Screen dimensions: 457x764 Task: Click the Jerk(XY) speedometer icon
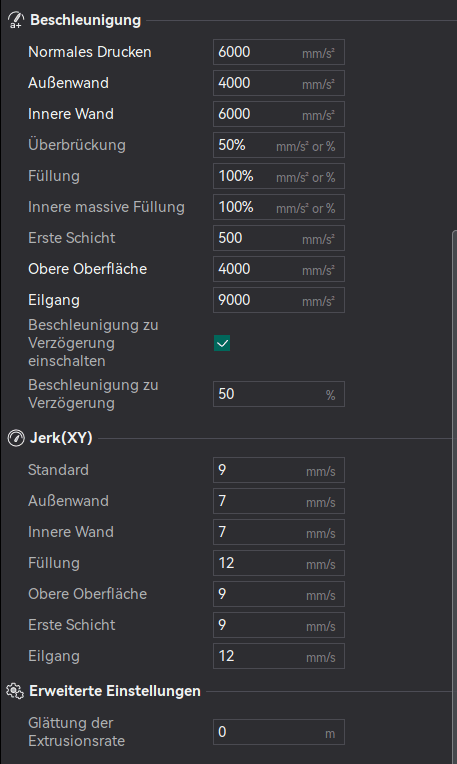click(16, 438)
